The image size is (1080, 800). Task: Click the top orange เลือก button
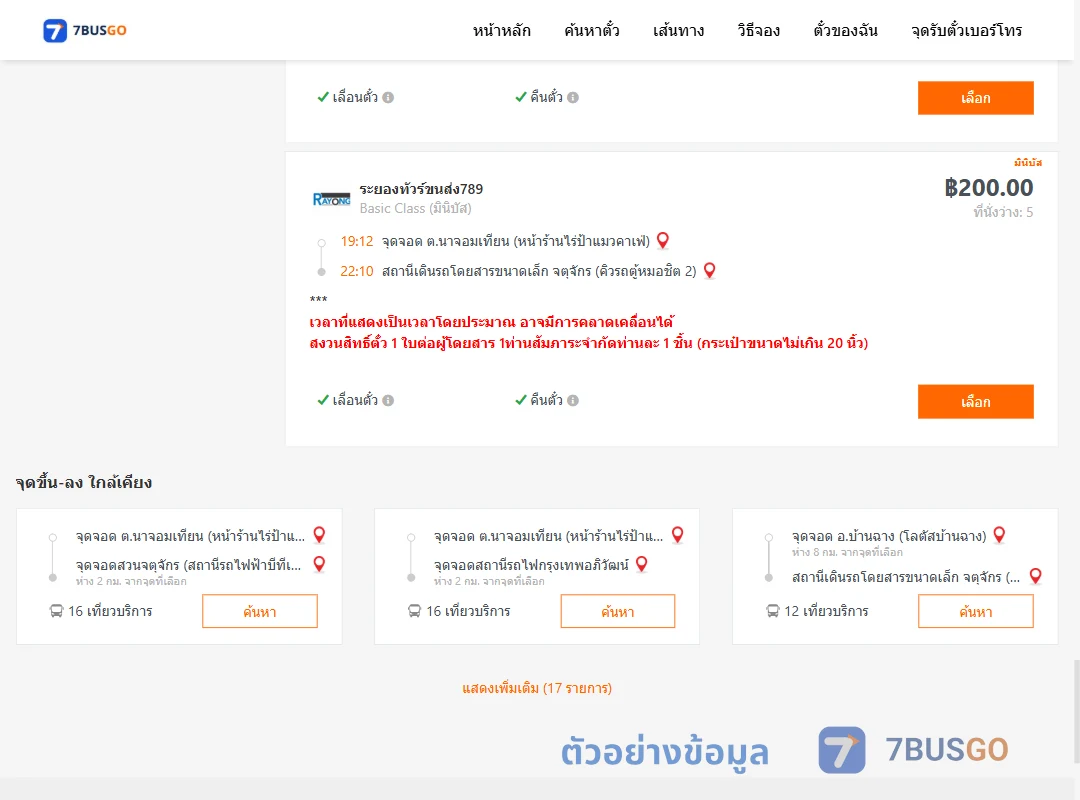point(975,98)
